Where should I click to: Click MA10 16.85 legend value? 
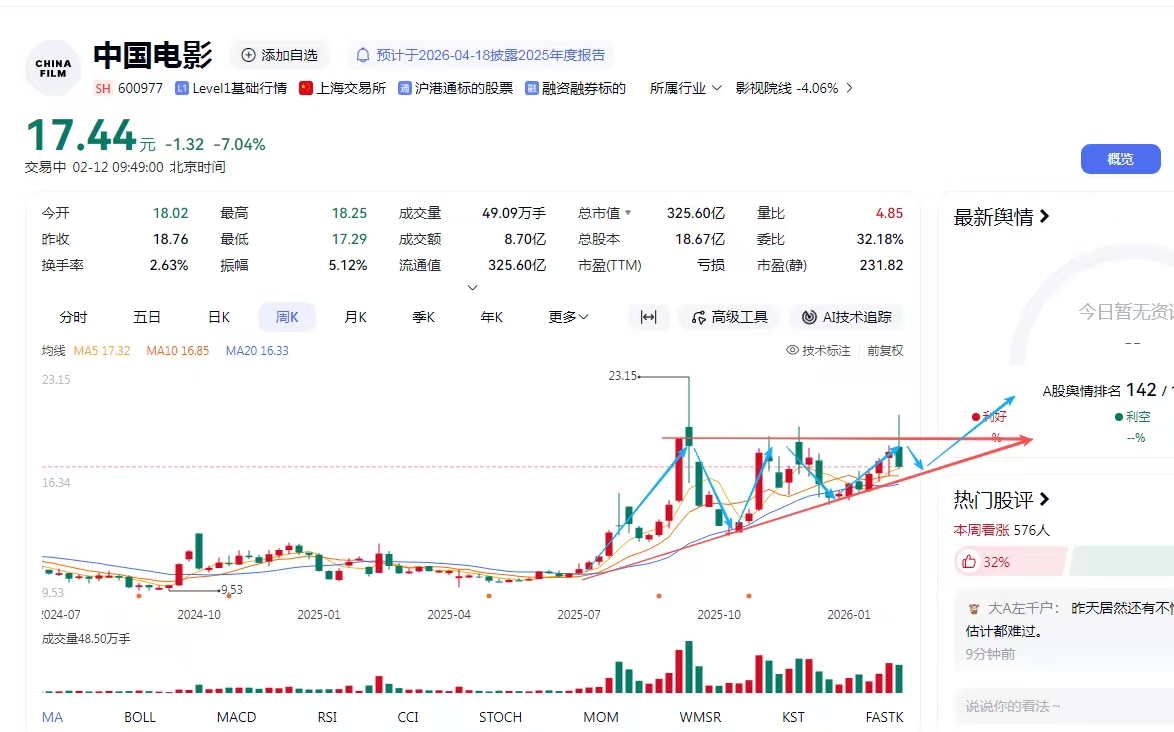177,350
